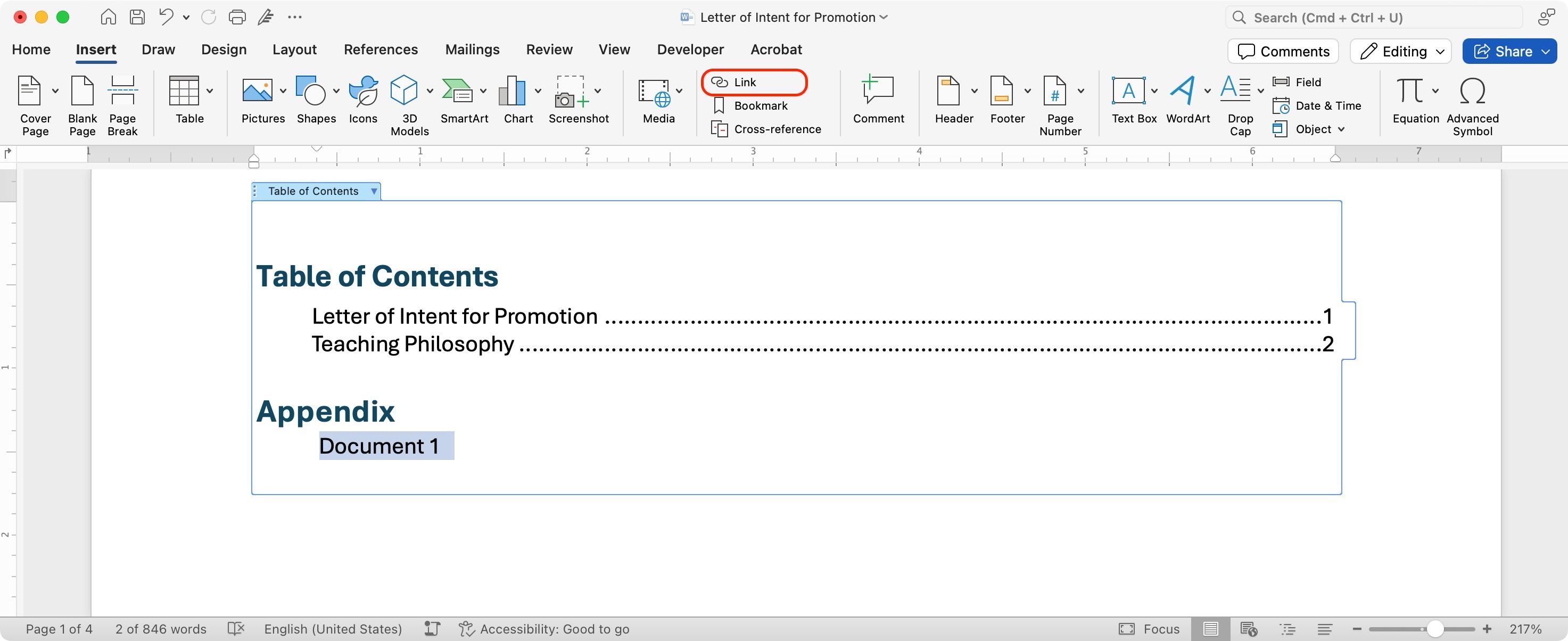Insert a SmartArt graphic
The image size is (1568, 641).
457,92
